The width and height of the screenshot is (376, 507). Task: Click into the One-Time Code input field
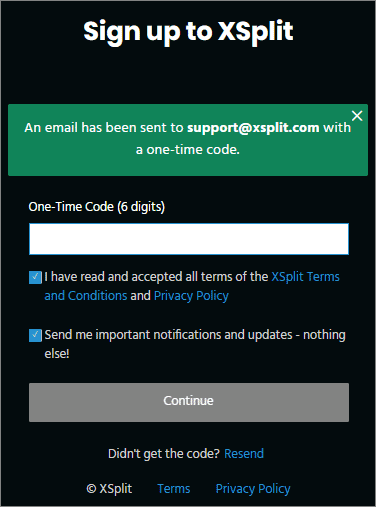coord(189,239)
